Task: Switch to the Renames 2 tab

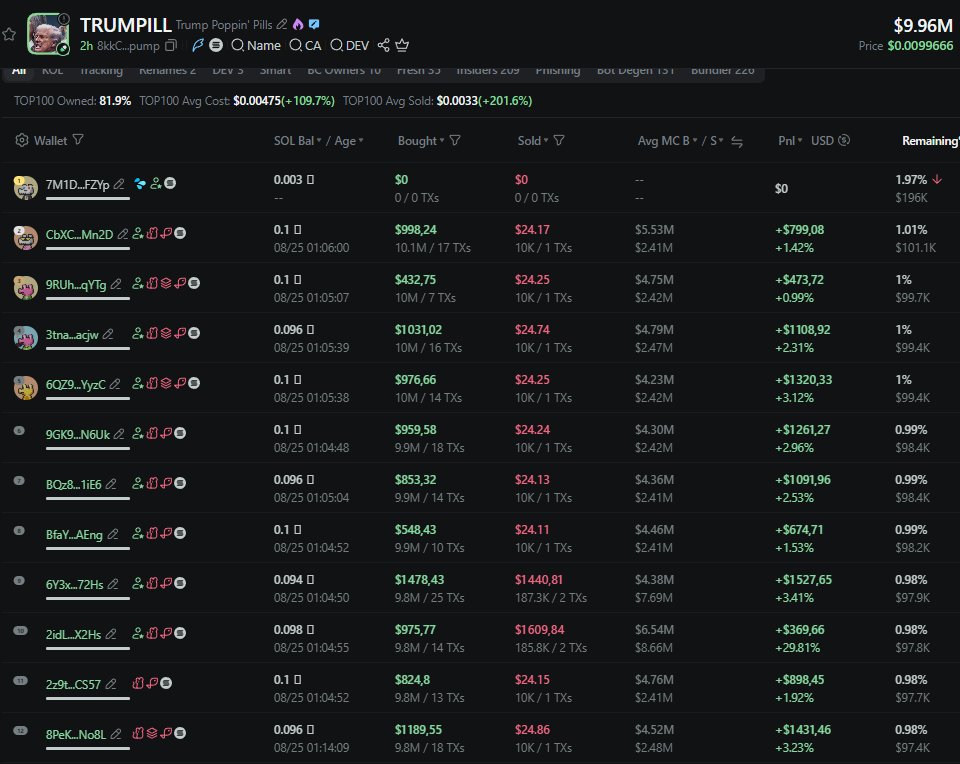Action: (x=167, y=71)
